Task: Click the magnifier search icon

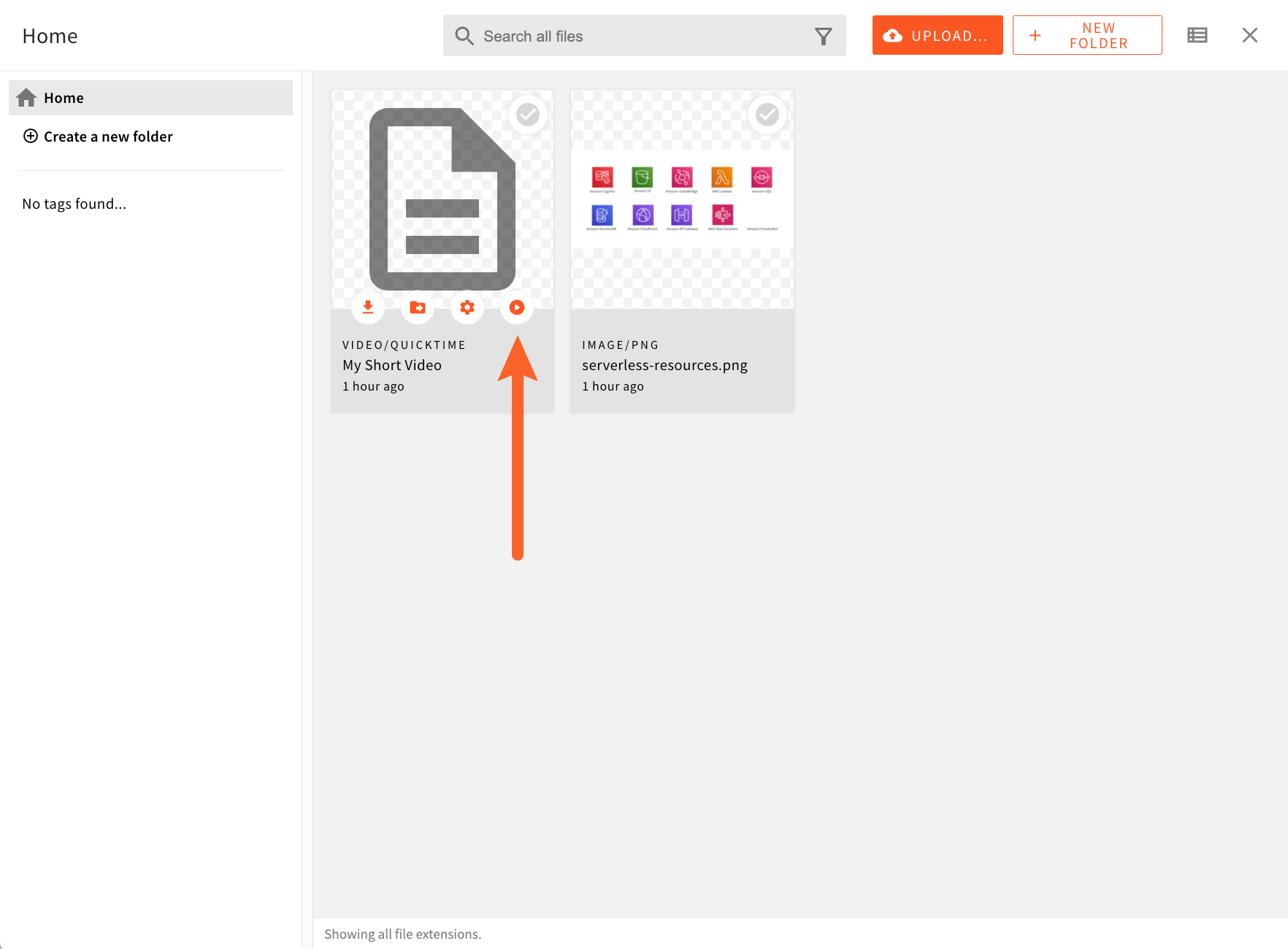Action: point(464,36)
